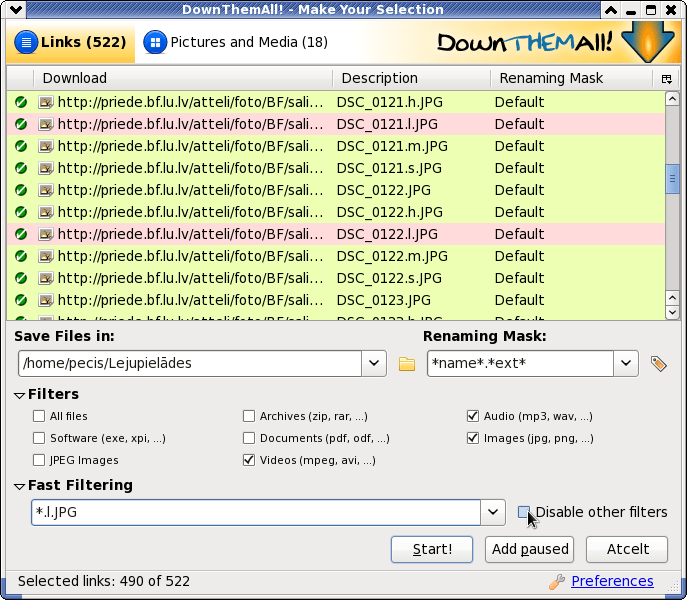Open the window menu arrow in the title bar
Viewport: 687px width, 600px height.
point(16,10)
